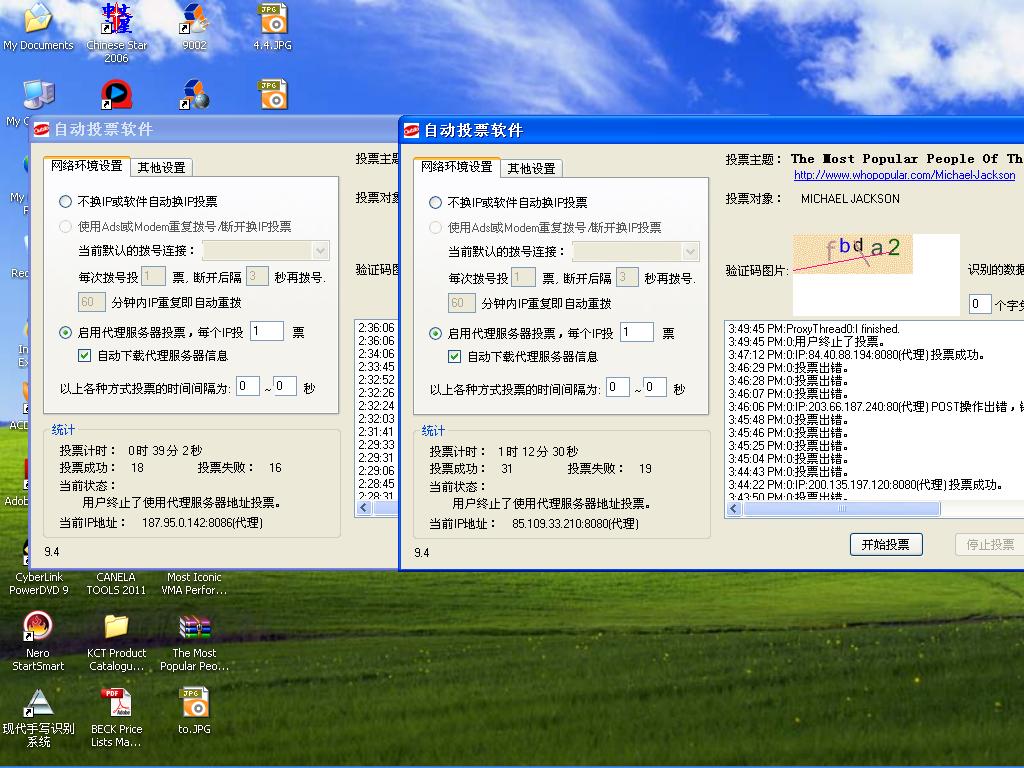The height and width of the screenshot is (768, 1024).
Task: Open the 4.4.JPG desktop file
Action: pyautogui.click(x=272, y=20)
